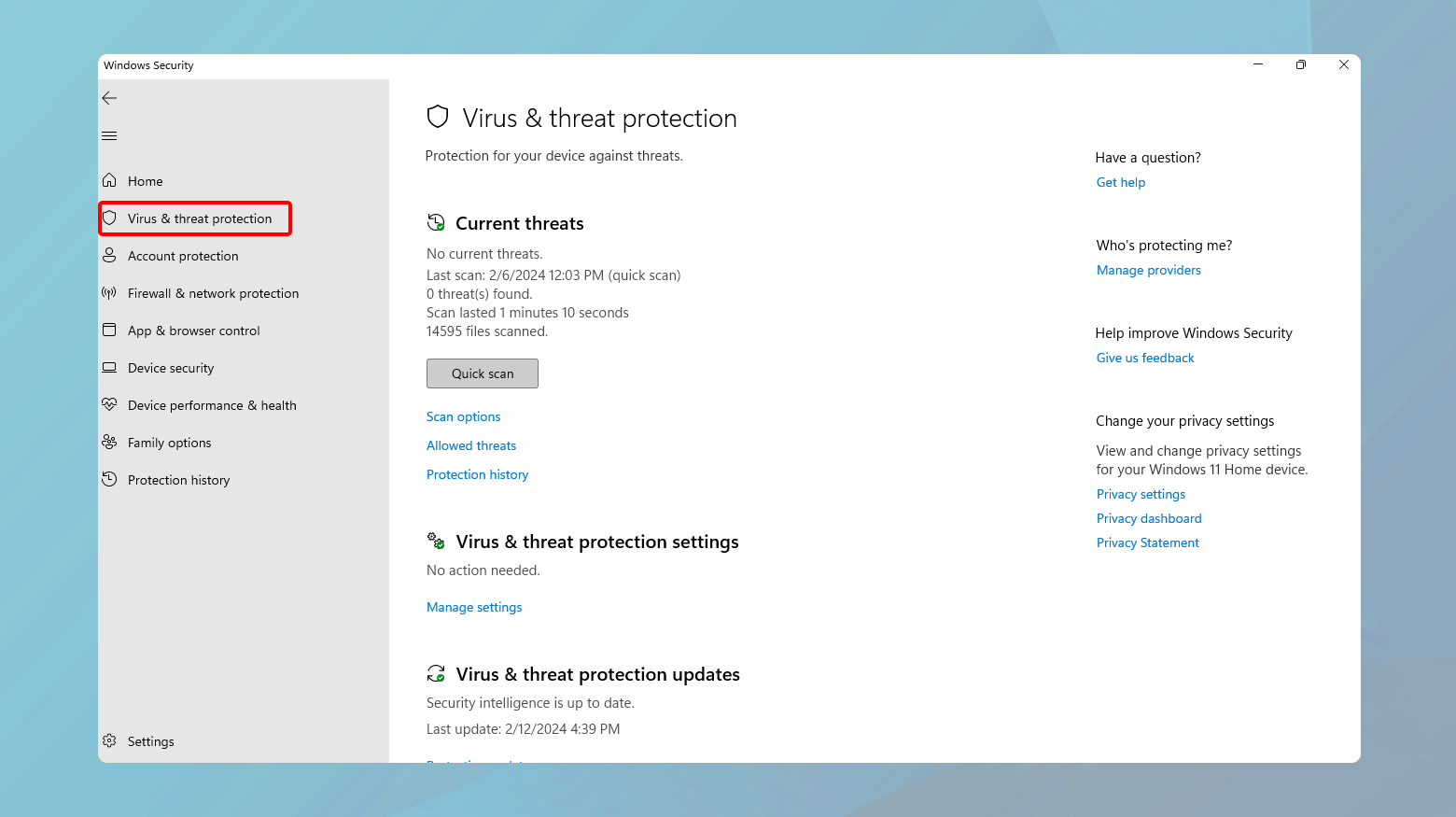Click the Device performance heart icon
The width and height of the screenshot is (1456, 817).
[109, 404]
